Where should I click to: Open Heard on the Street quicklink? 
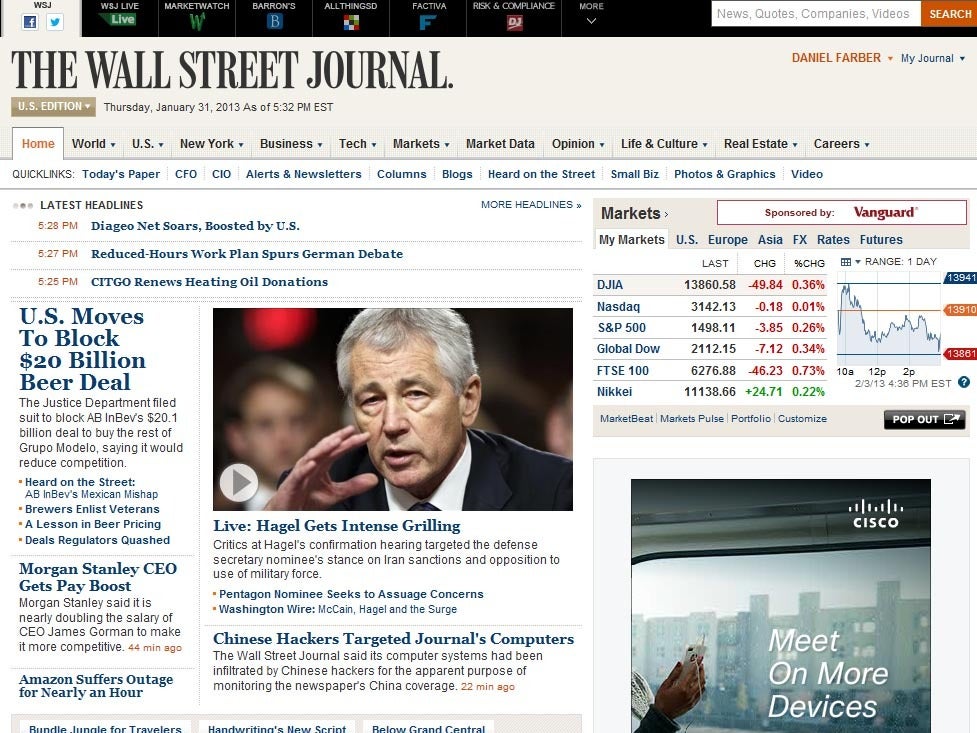click(541, 175)
